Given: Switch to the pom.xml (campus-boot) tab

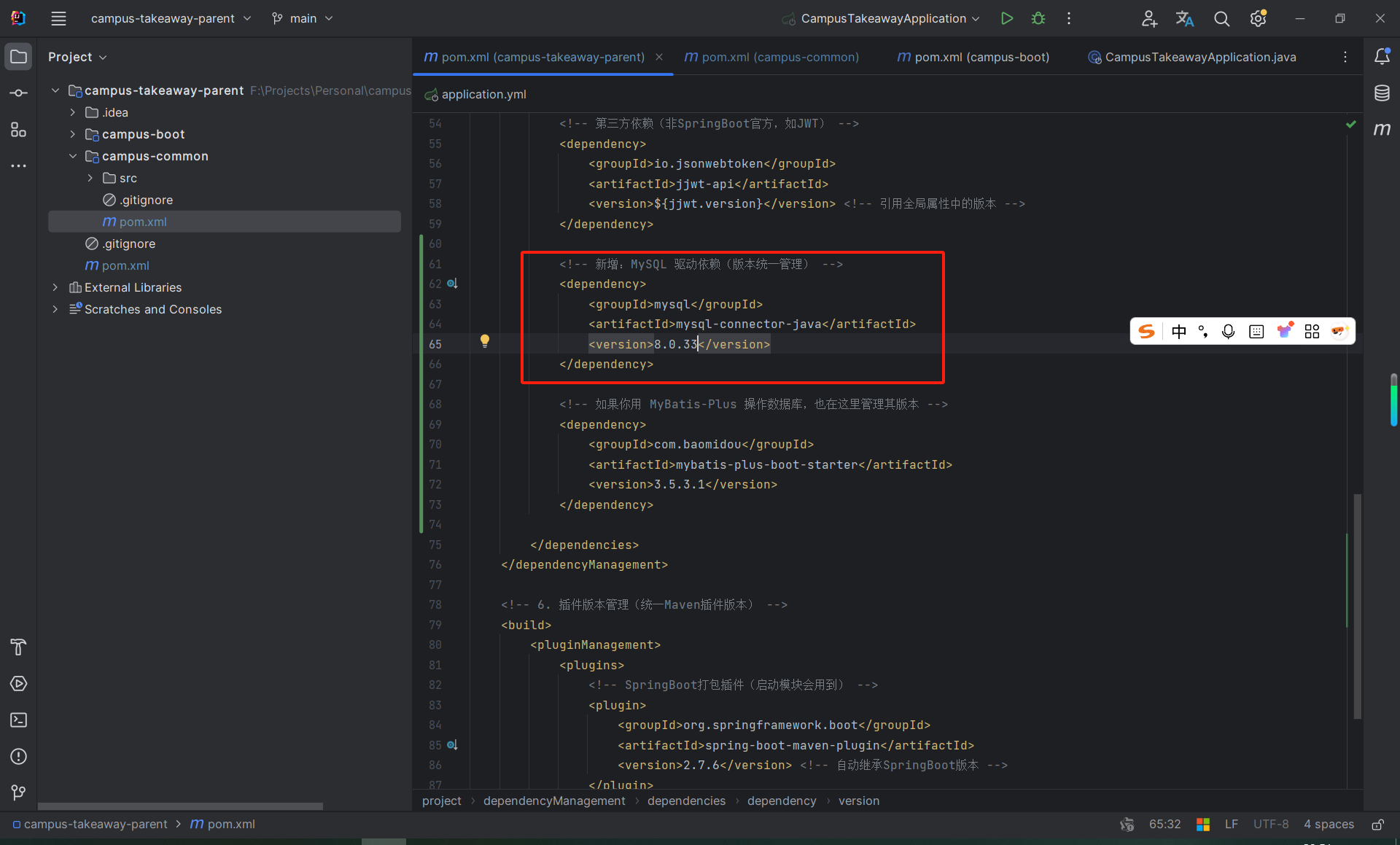Looking at the screenshot, I should (x=973, y=57).
